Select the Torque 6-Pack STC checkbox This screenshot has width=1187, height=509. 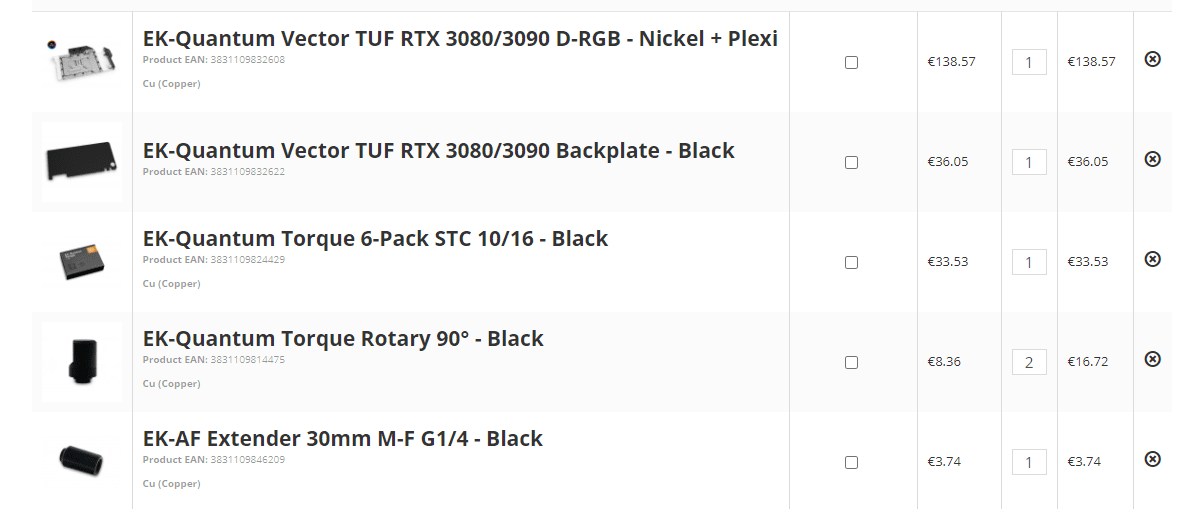(x=851, y=263)
